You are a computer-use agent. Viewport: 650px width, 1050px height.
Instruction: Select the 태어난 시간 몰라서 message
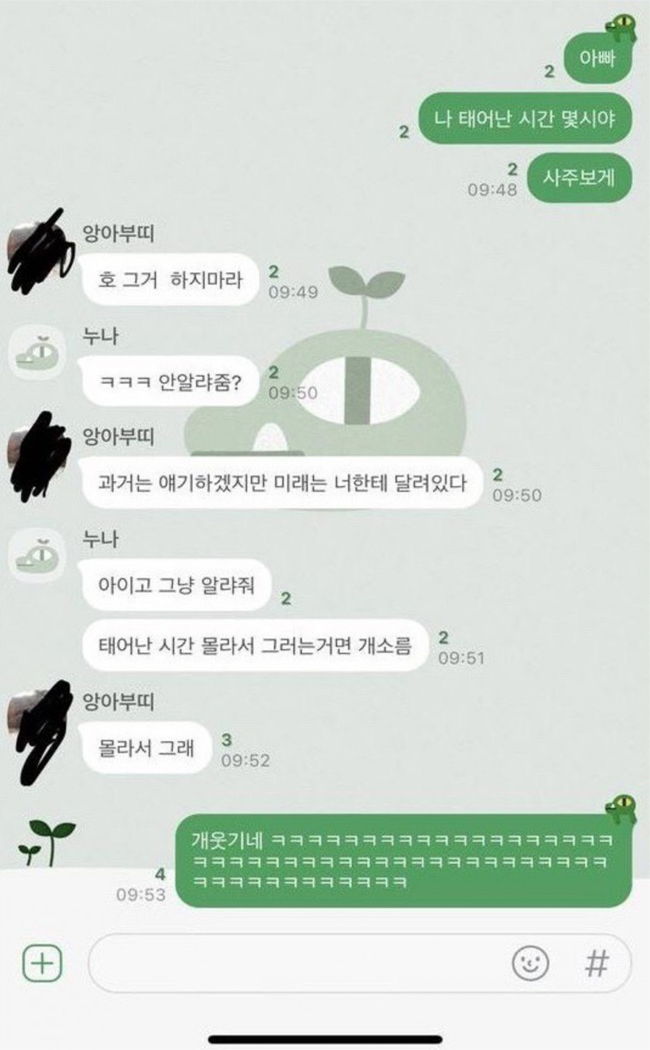[x=254, y=646]
